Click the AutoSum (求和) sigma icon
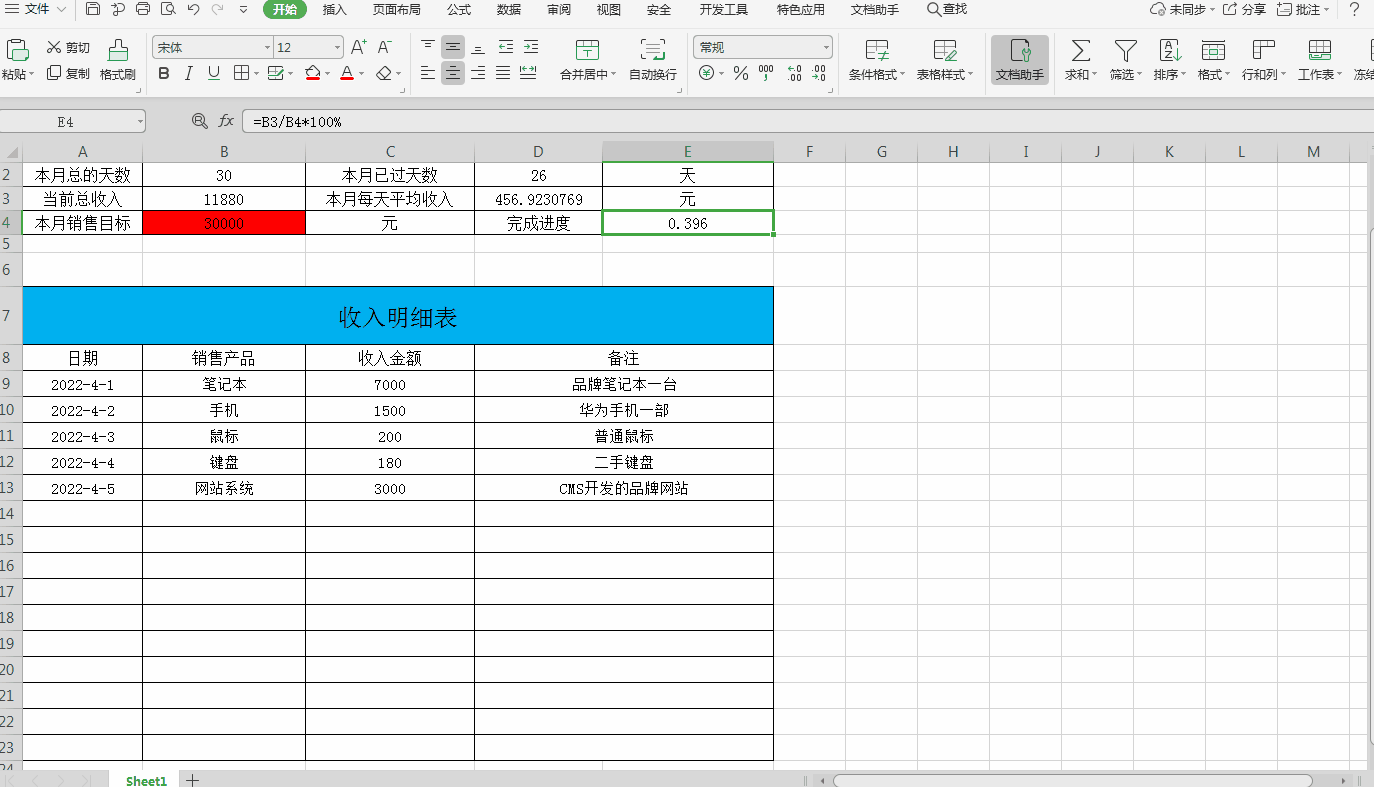Screen dimensions: 1374x787 [x=1081, y=50]
